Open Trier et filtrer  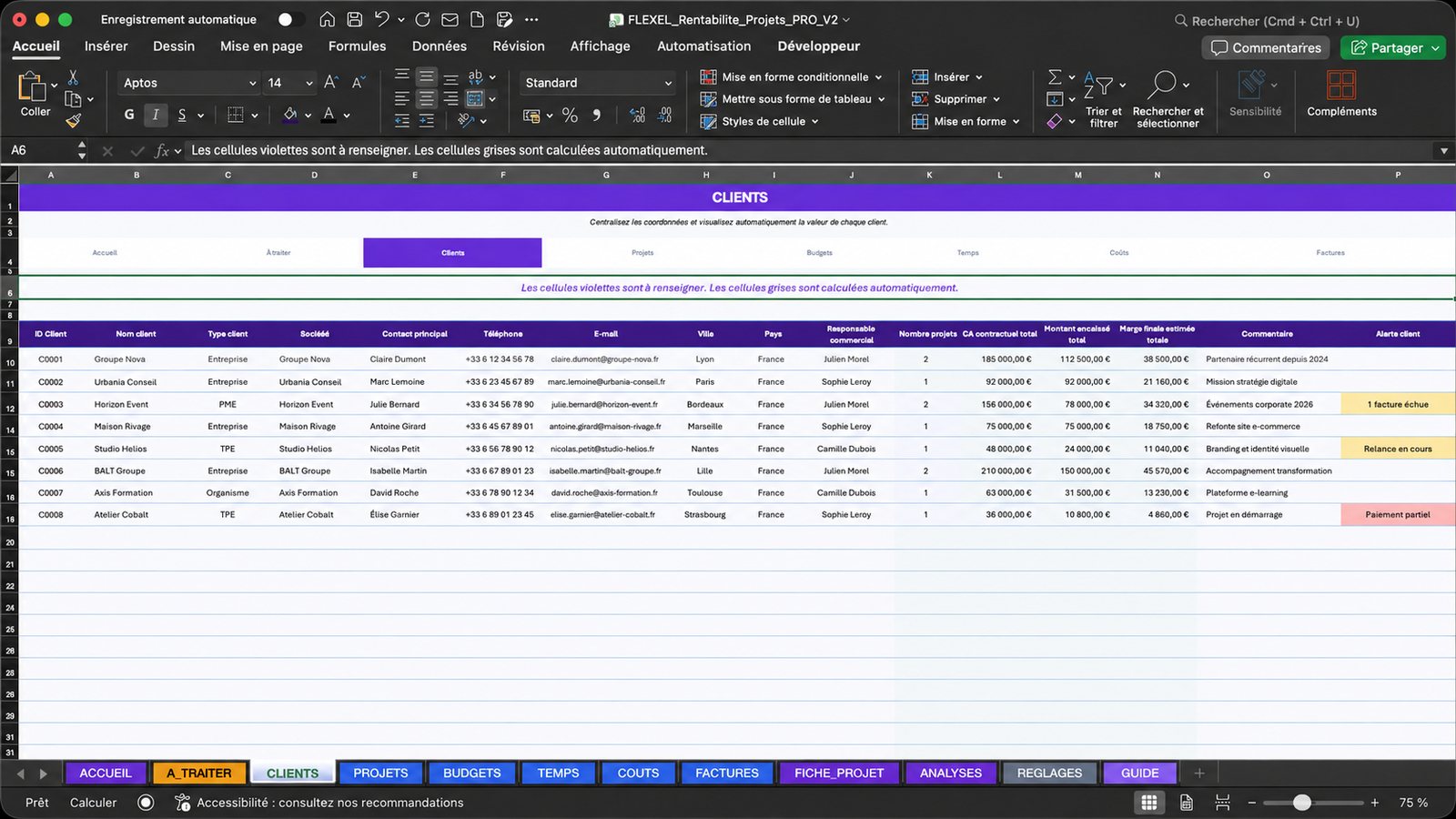click(x=1103, y=99)
